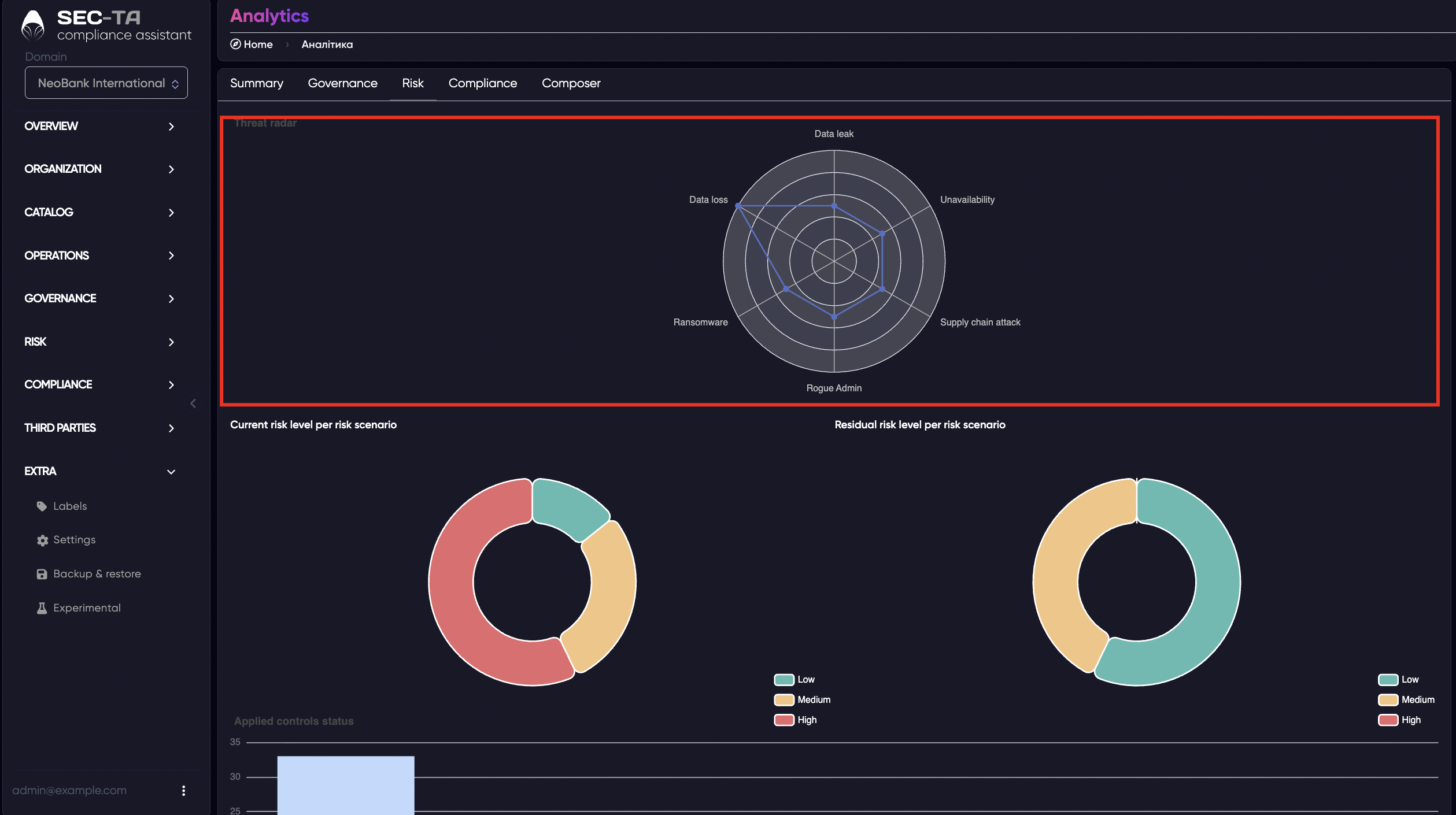This screenshot has height=815, width=1456.
Task: Click the Unavailability radar label
Action: pyautogui.click(x=967, y=200)
